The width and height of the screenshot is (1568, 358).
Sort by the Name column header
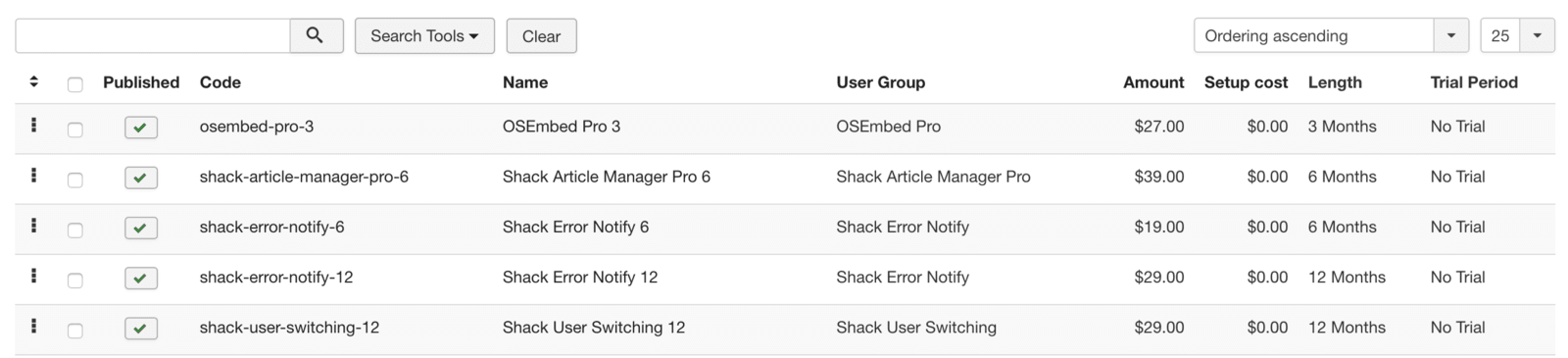(525, 82)
